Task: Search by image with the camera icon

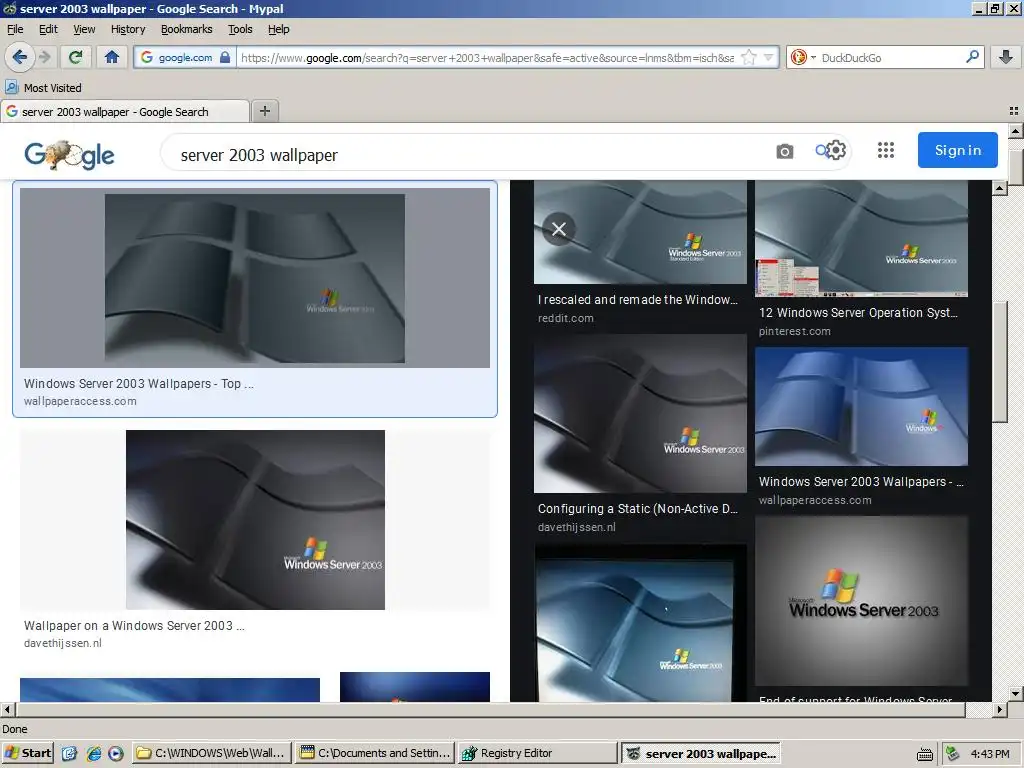Action: pyautogui.click(x=784, y=152)
